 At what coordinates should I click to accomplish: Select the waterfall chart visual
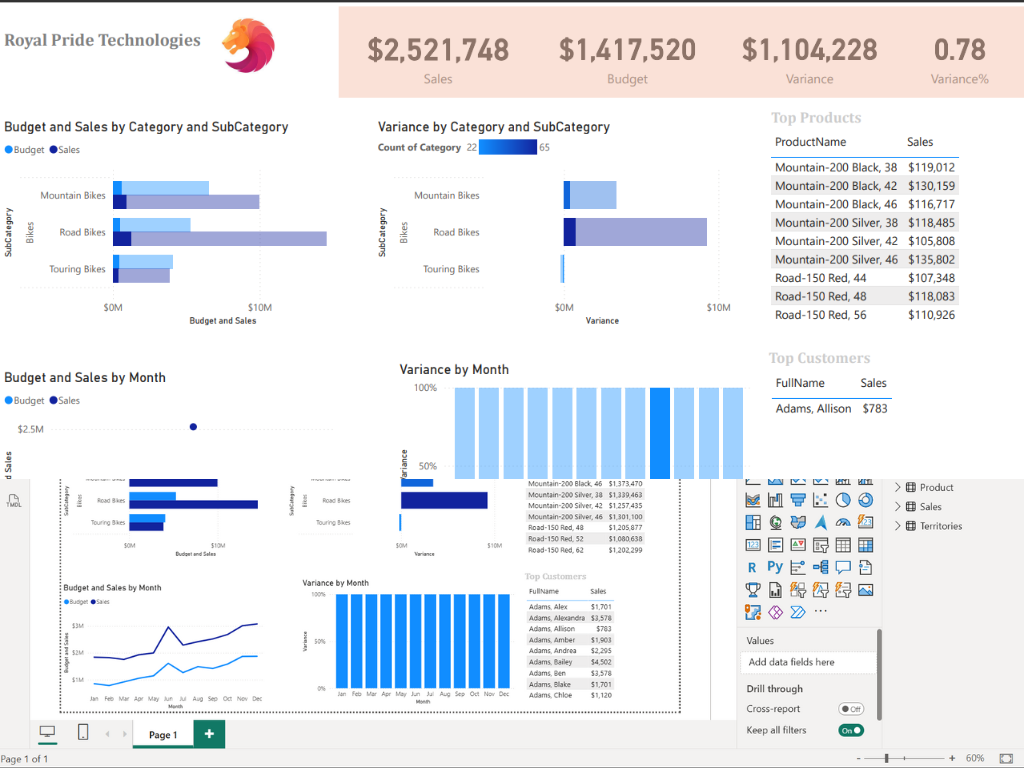[775, 500]
